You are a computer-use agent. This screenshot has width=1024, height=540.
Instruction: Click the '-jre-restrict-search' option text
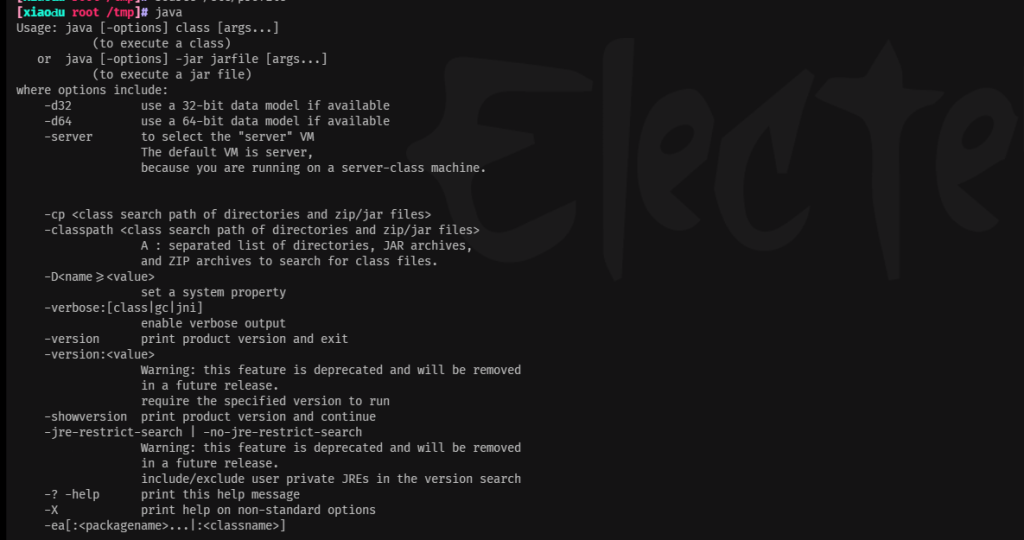pos(113,432)
